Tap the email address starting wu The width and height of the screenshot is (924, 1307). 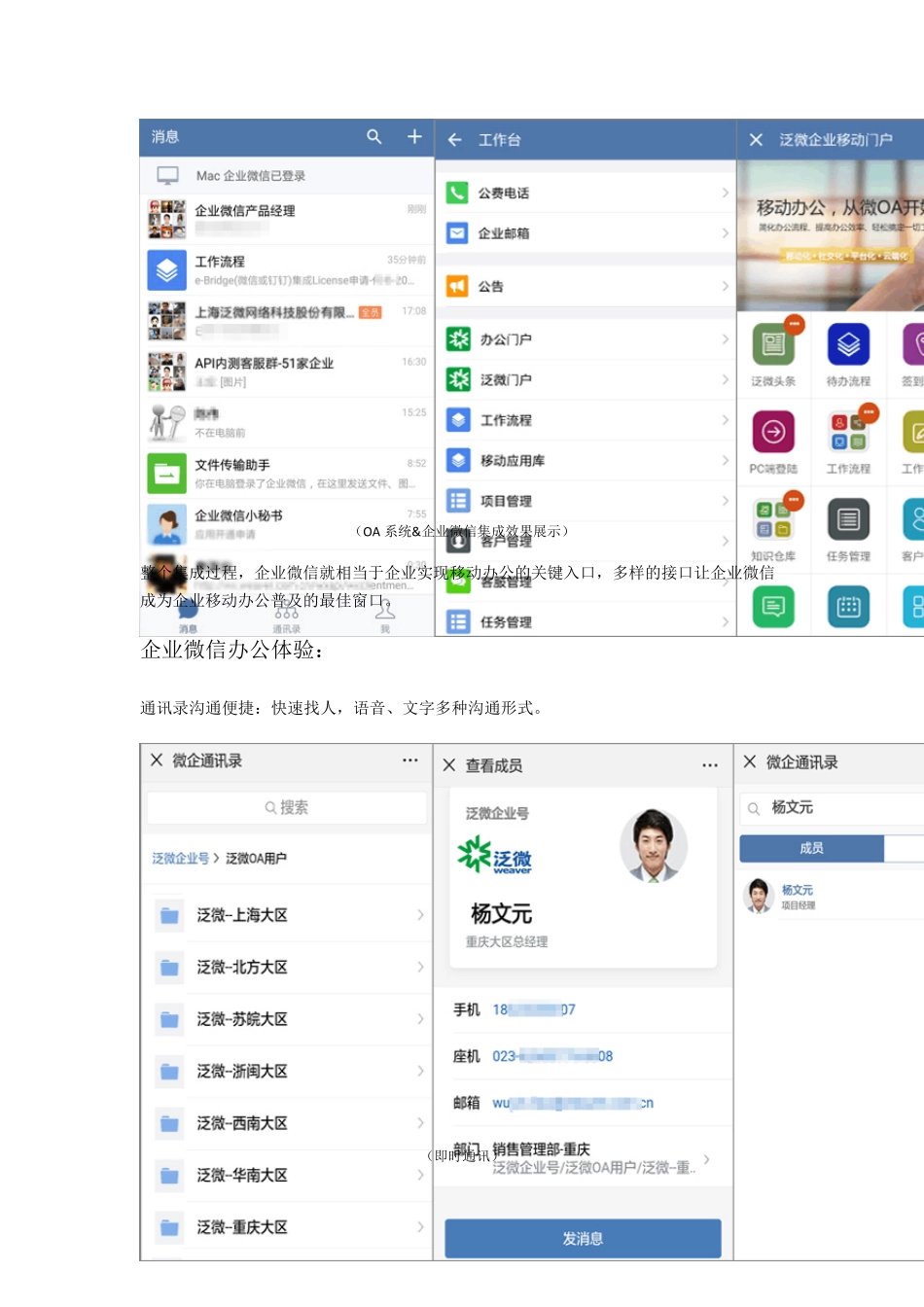tap(573, 1104)
